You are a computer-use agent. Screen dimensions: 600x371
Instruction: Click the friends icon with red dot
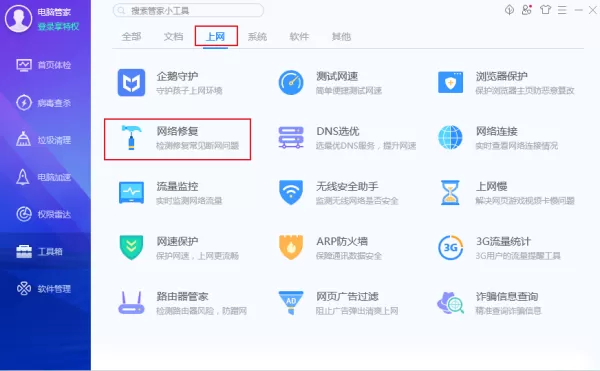[527, 10]
